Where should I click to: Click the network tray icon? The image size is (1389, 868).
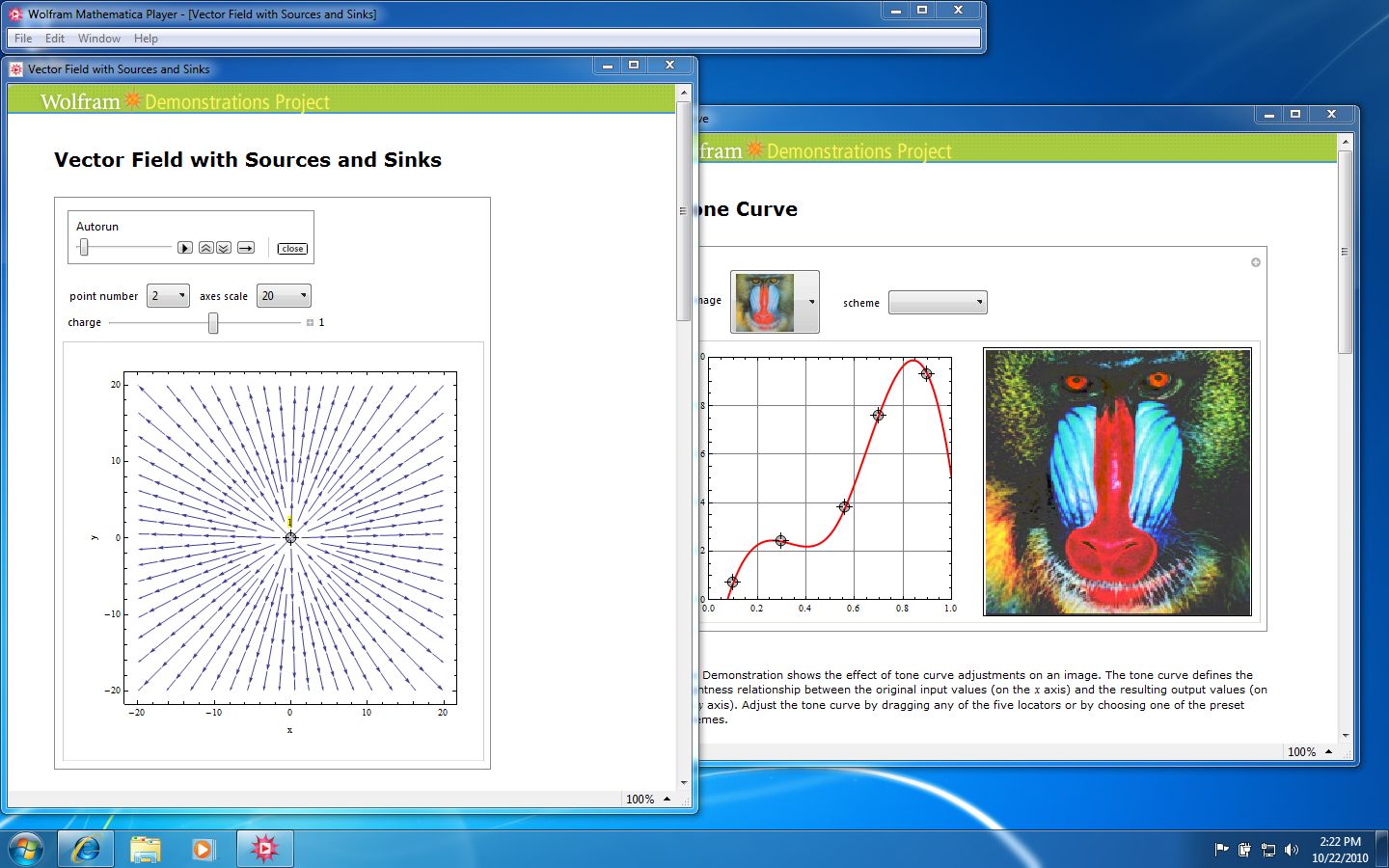[x=1268, y=850]
